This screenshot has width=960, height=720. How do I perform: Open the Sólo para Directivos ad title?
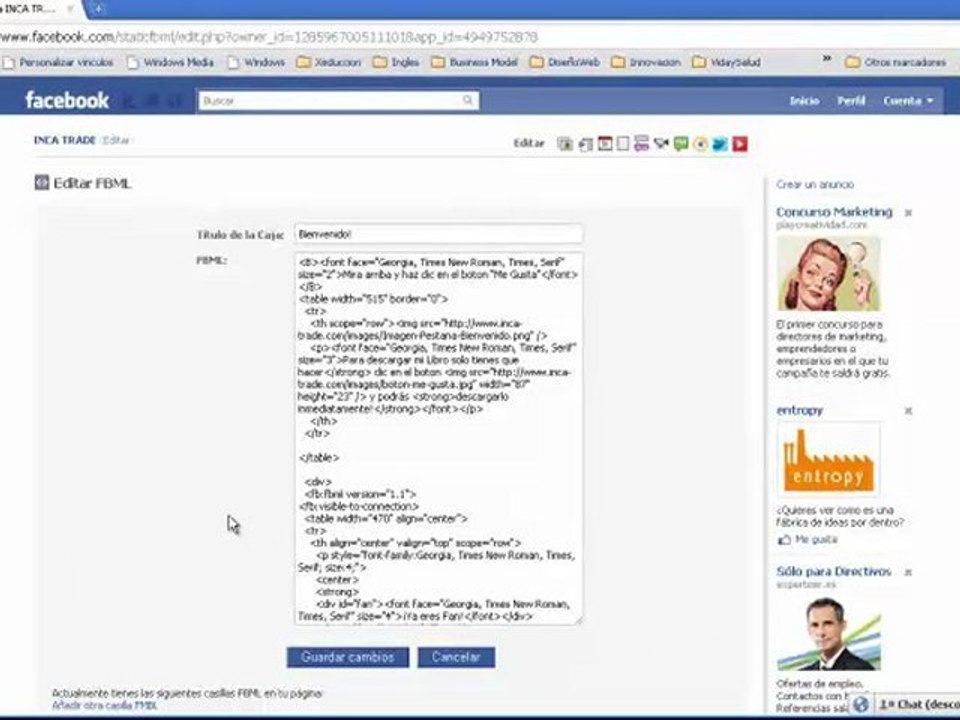coord(833,571)
